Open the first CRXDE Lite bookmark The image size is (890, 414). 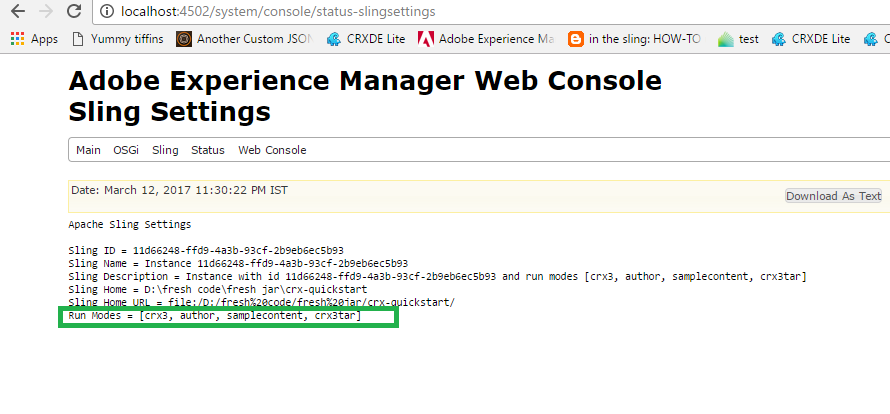(x=366, y=39)
